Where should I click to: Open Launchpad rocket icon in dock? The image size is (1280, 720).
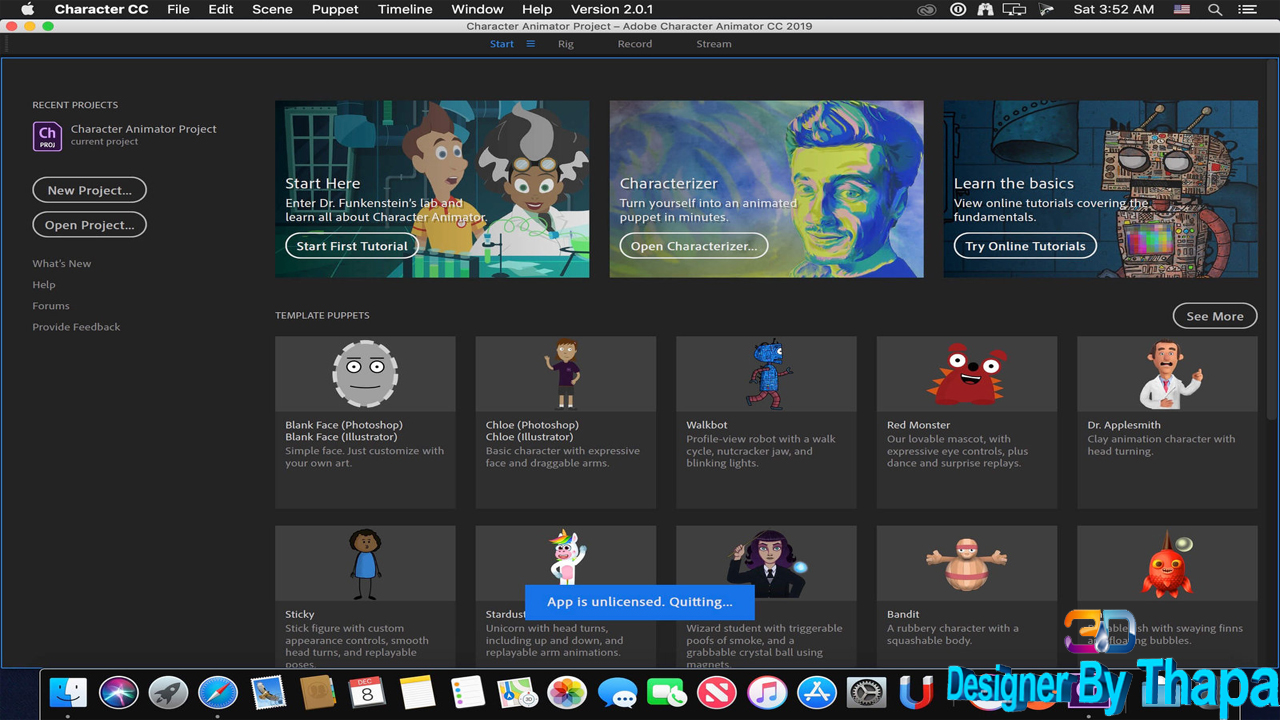pos(168,692)
